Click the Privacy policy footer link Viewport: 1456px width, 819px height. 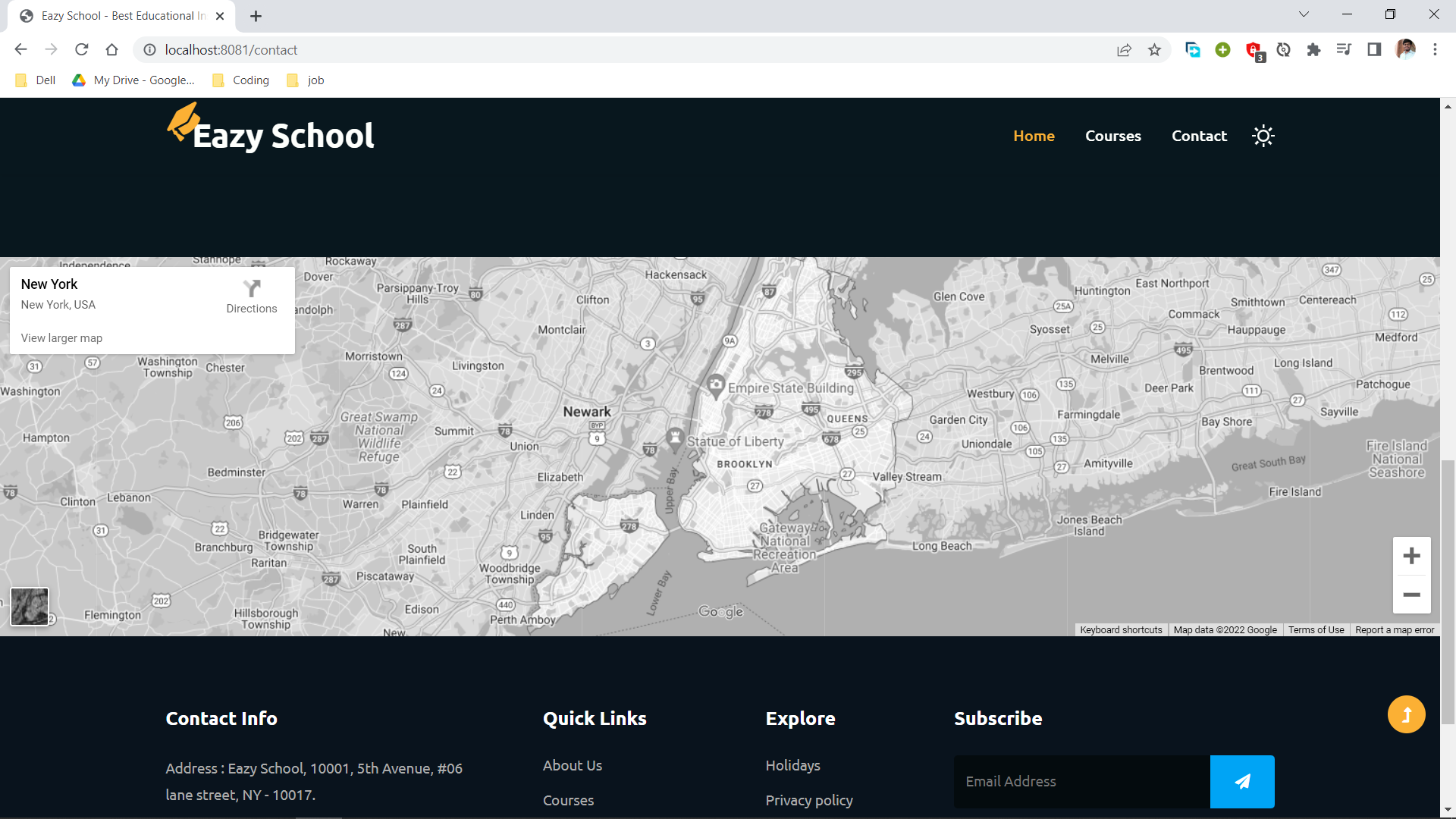click(808, 800)
